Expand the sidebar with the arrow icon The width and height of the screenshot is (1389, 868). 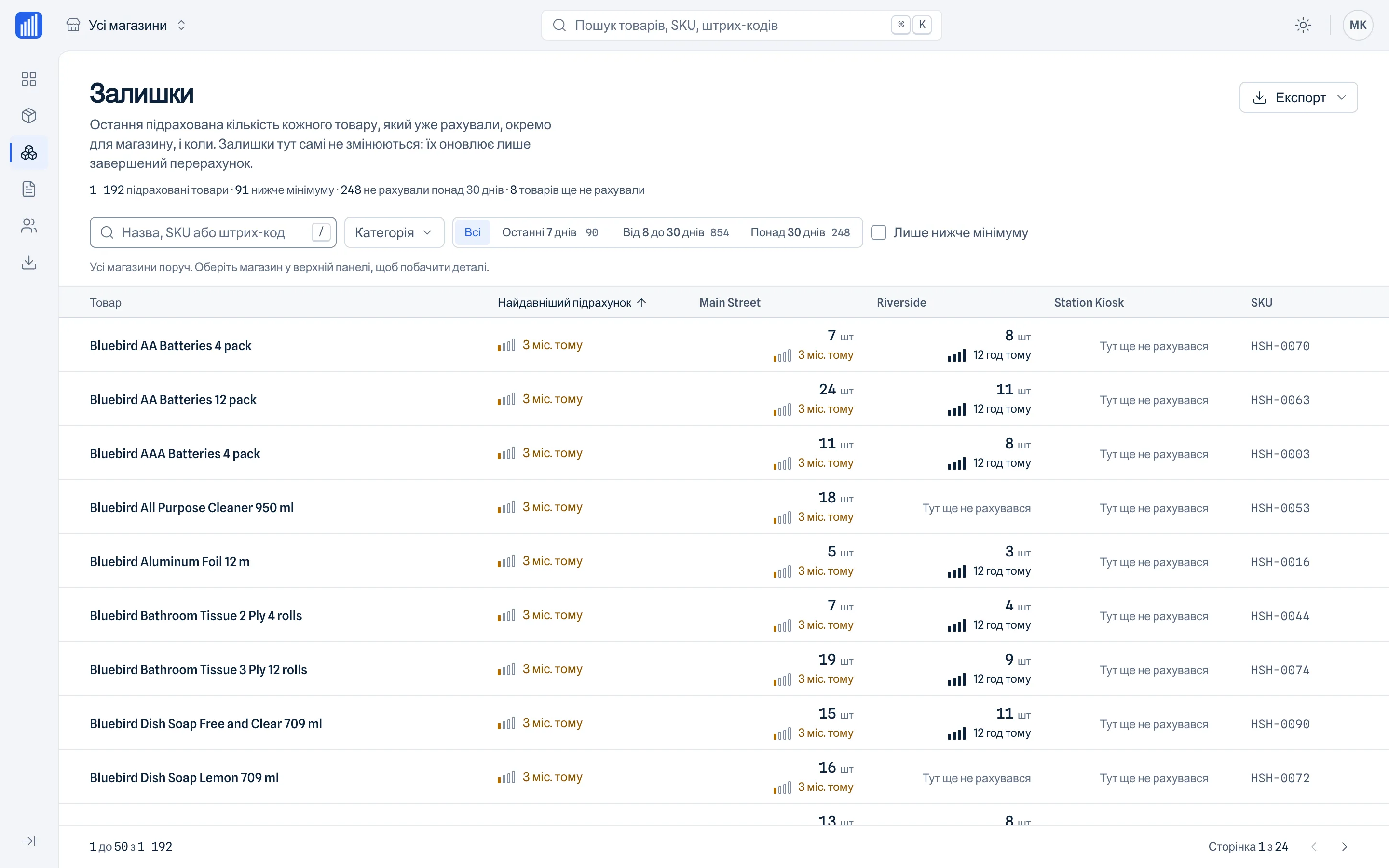[29, 841]
